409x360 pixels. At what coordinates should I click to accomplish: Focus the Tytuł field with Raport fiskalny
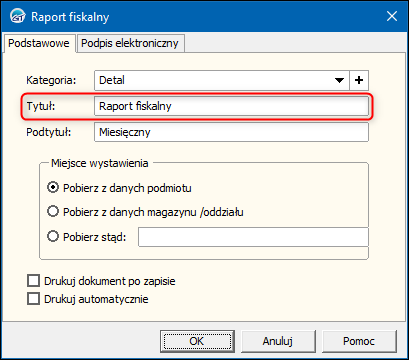(231, 106)
